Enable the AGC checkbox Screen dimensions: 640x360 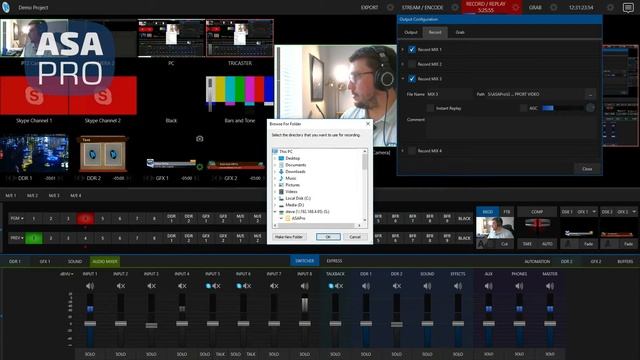[x=523, y=108]
